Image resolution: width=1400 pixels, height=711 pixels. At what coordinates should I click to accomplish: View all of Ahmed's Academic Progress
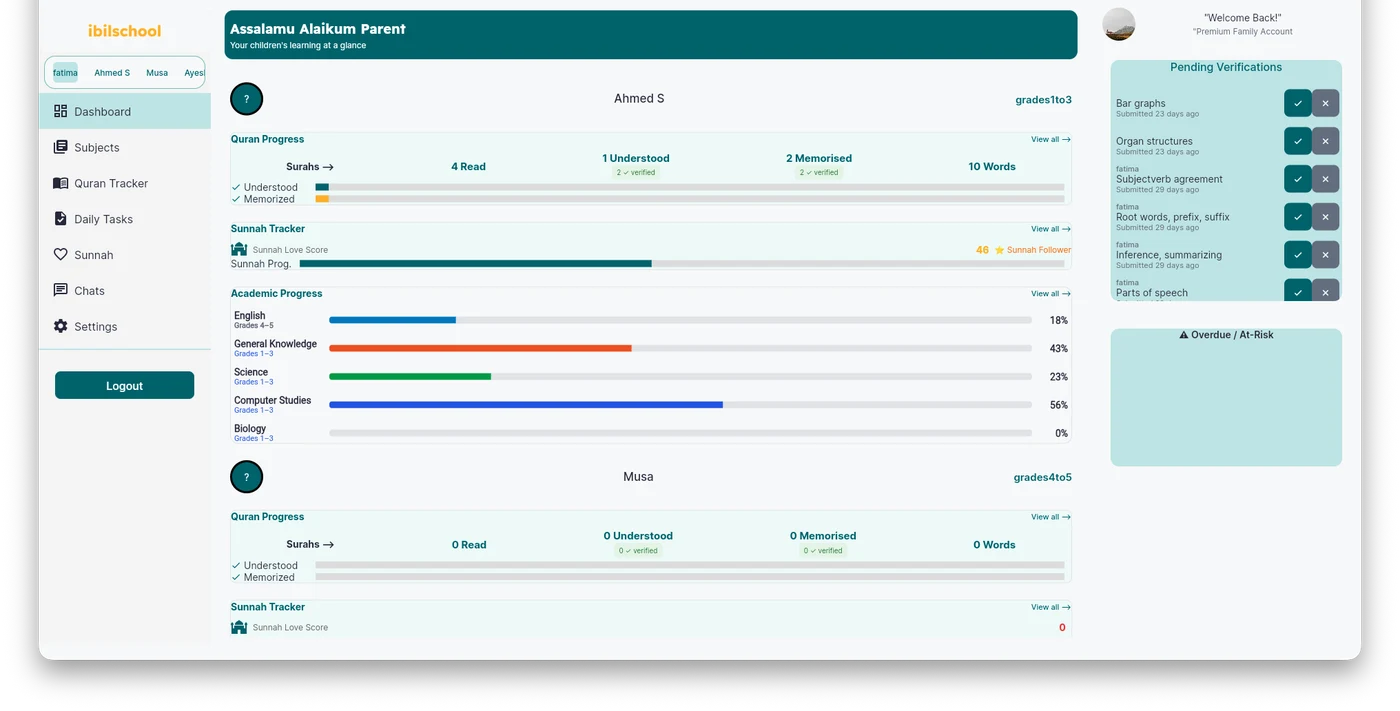click(1051, 294)
